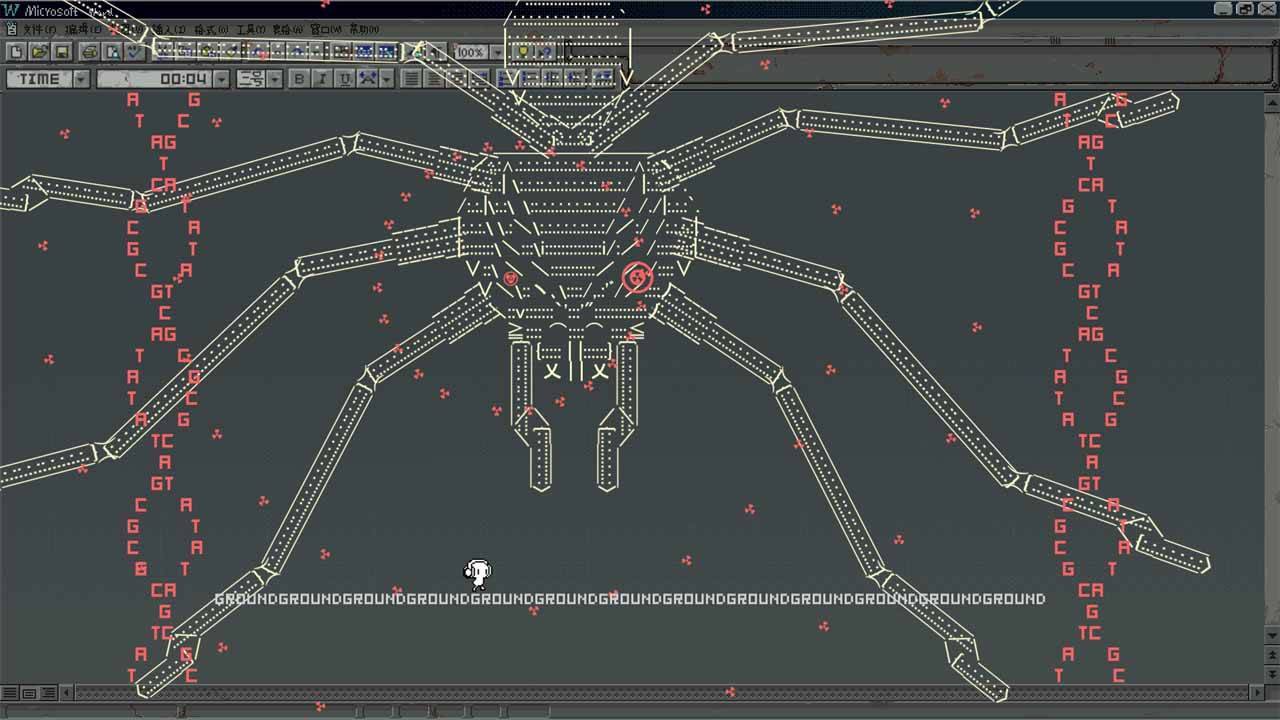Switch to first view mode button bottom-left
Image resolution: width=1280 pixels, height=720 pixels.
click(9, 692)
